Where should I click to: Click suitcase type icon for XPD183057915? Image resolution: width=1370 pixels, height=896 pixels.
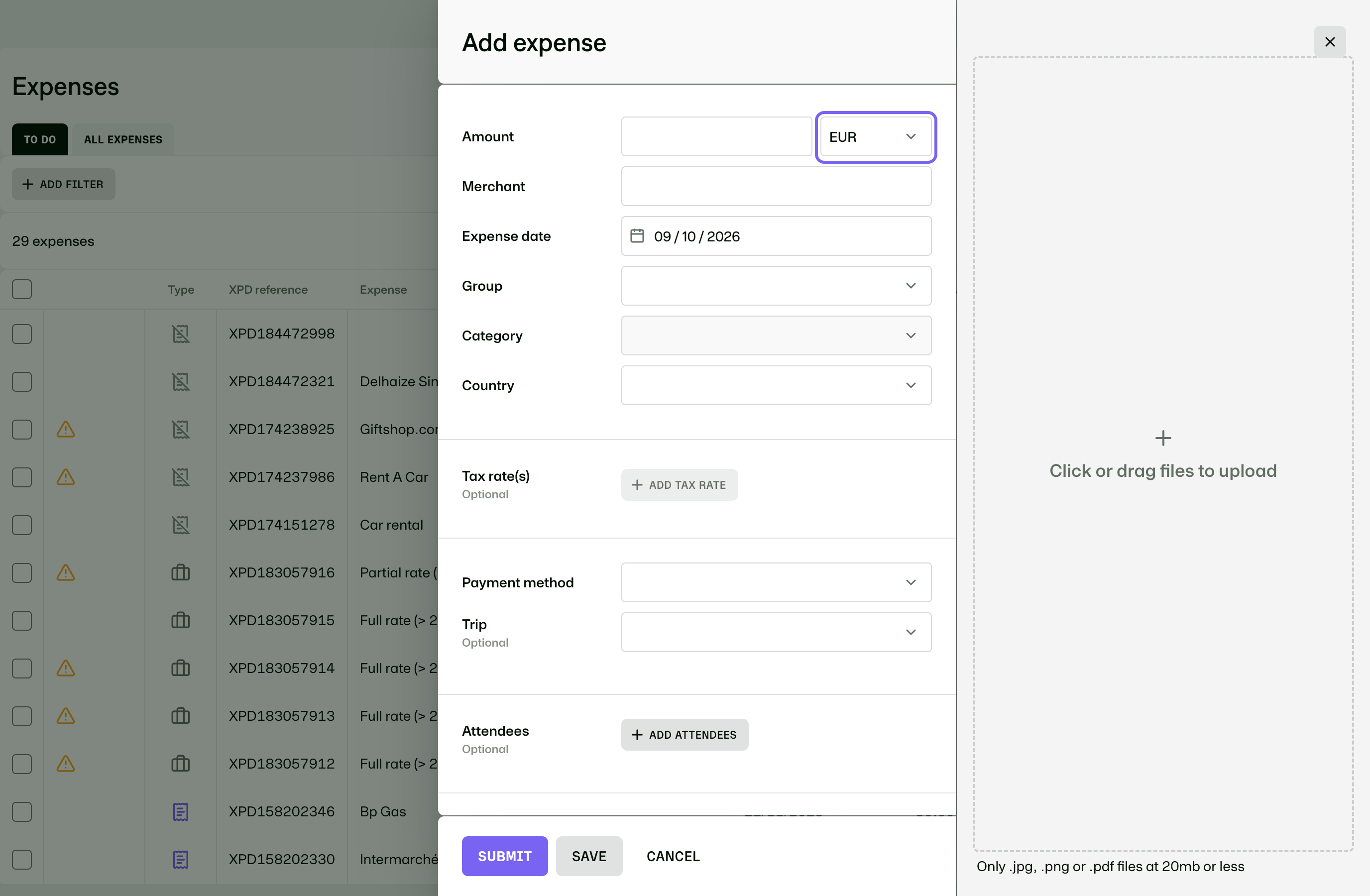(181, 620)
